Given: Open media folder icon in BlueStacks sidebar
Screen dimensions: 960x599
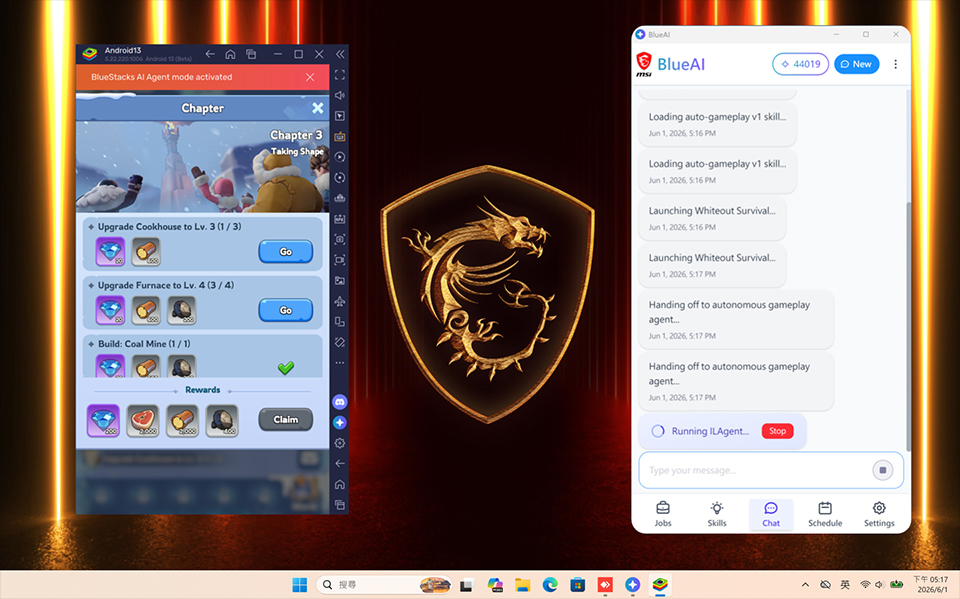Looking at the screenshot, I should 340,281.
